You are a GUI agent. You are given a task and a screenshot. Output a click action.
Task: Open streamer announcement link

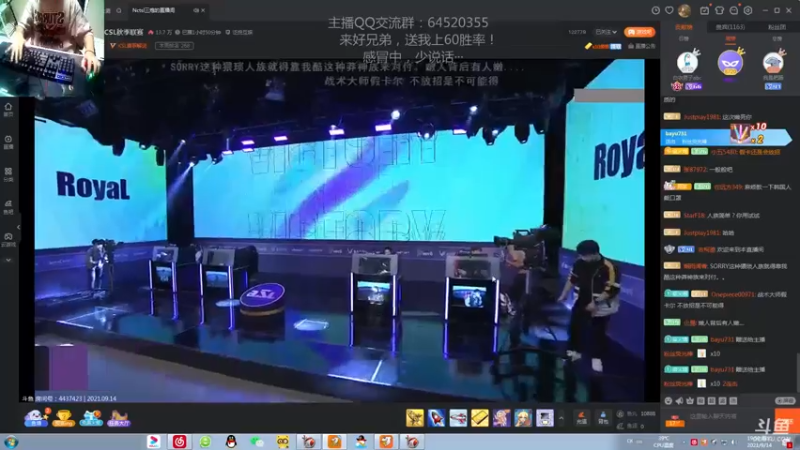641,46
